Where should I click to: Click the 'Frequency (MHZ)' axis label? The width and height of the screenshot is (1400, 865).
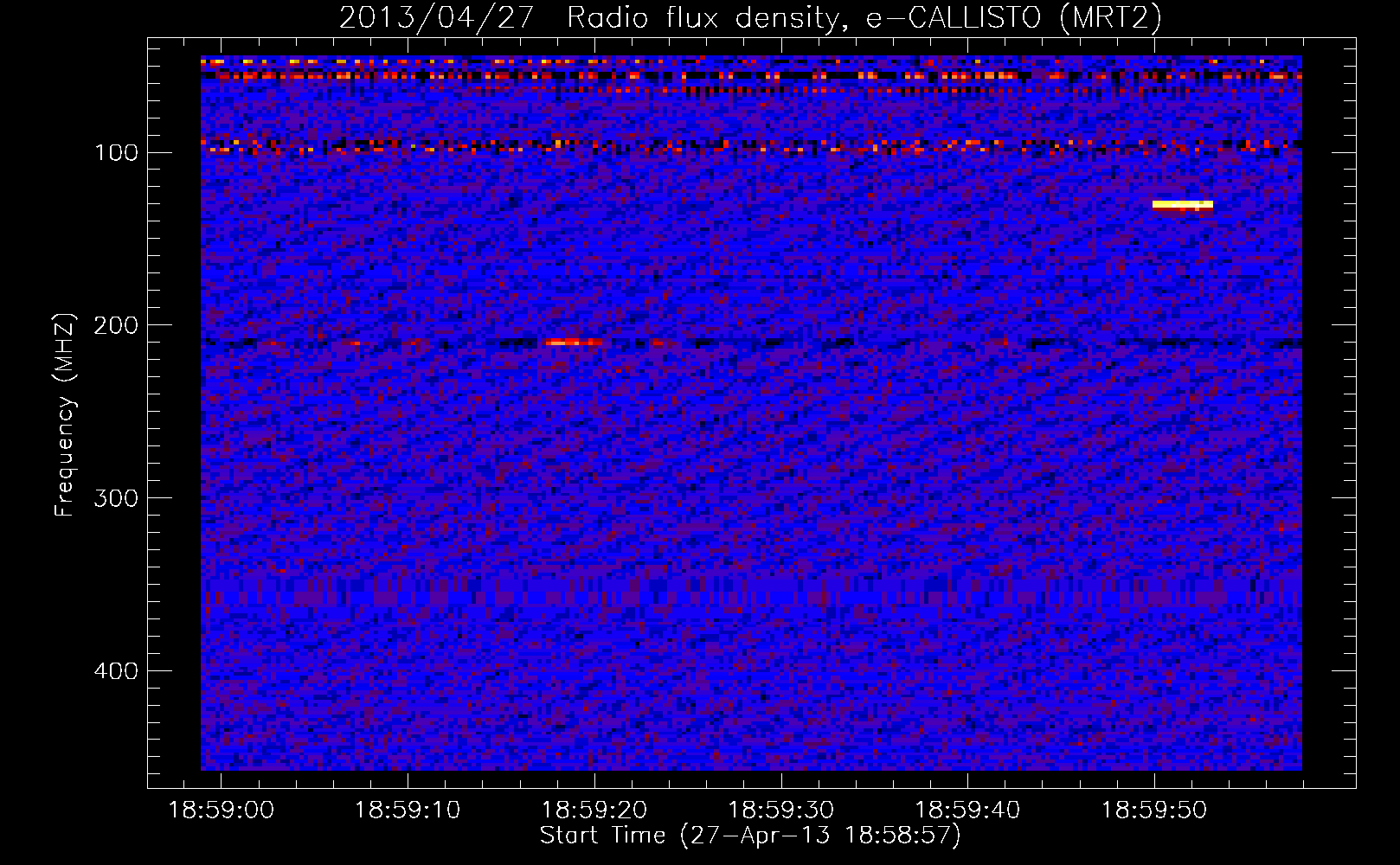[x=65, y=414]
